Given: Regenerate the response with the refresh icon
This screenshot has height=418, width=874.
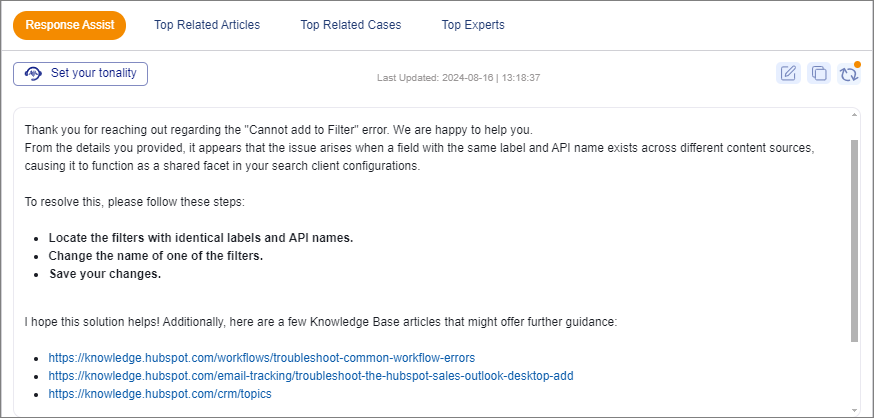Looking at the screenshot, I should pos(849,74).
